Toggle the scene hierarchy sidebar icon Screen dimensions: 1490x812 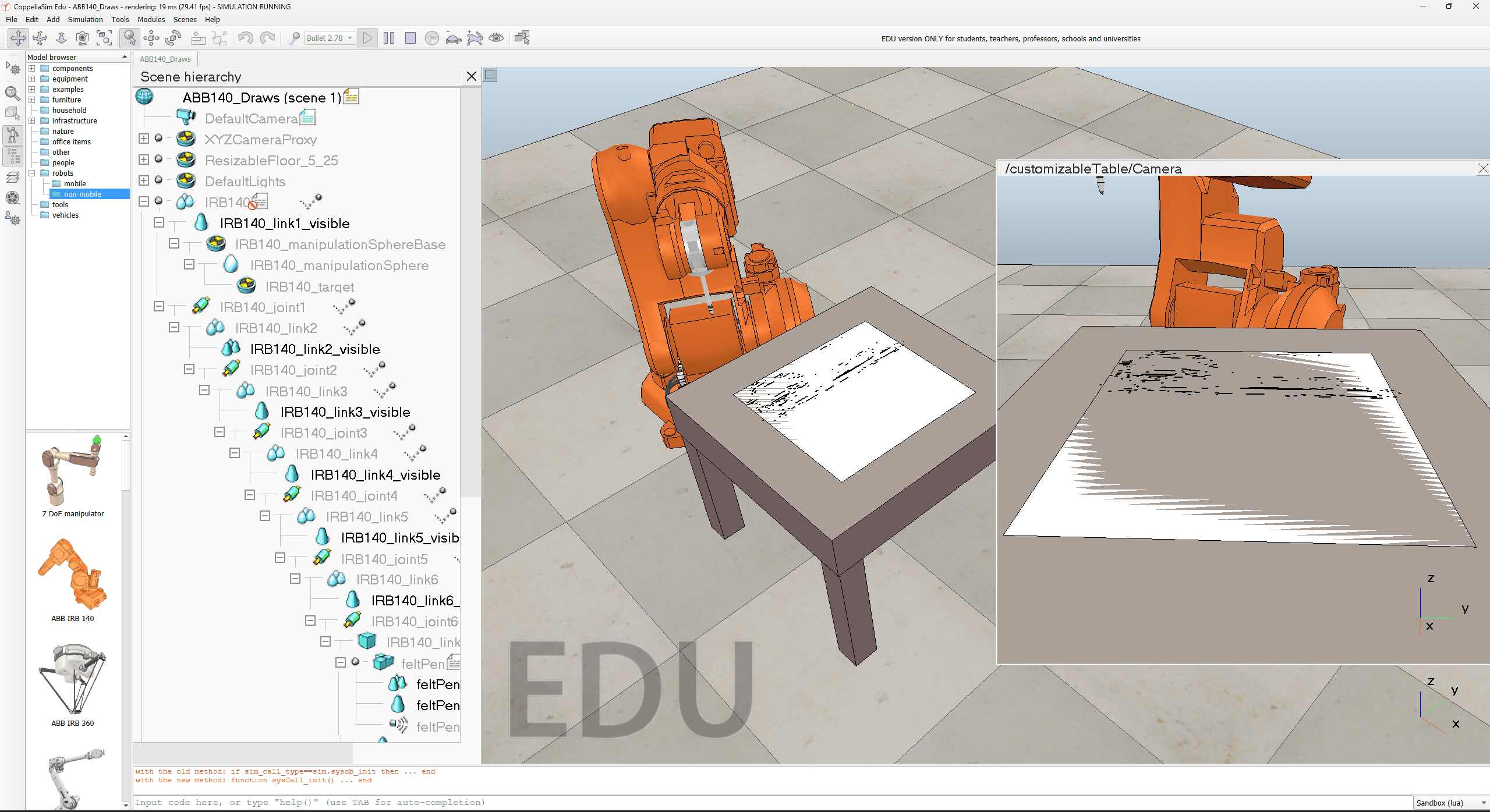point(12,156)
